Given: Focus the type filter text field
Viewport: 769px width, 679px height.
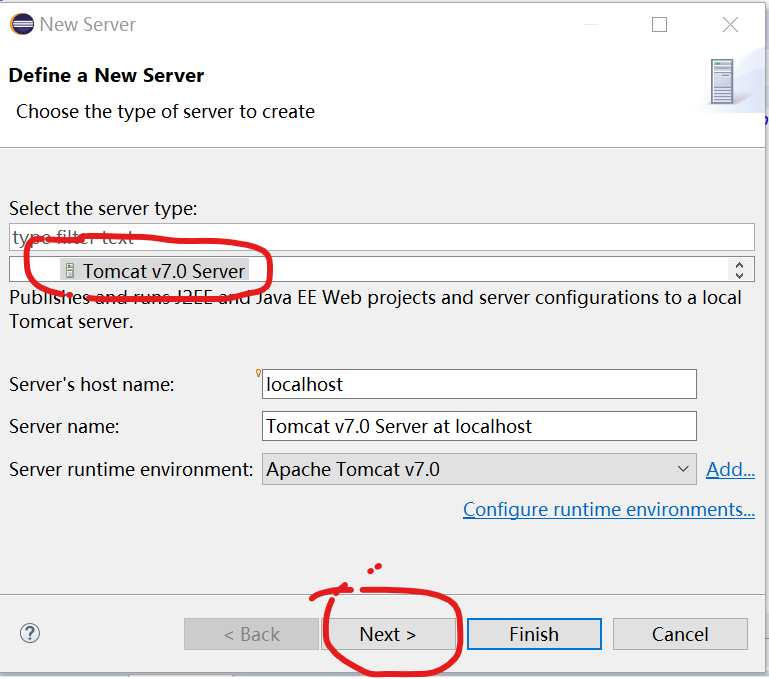Looking at the screenshot, I should (x=382, y=237).
